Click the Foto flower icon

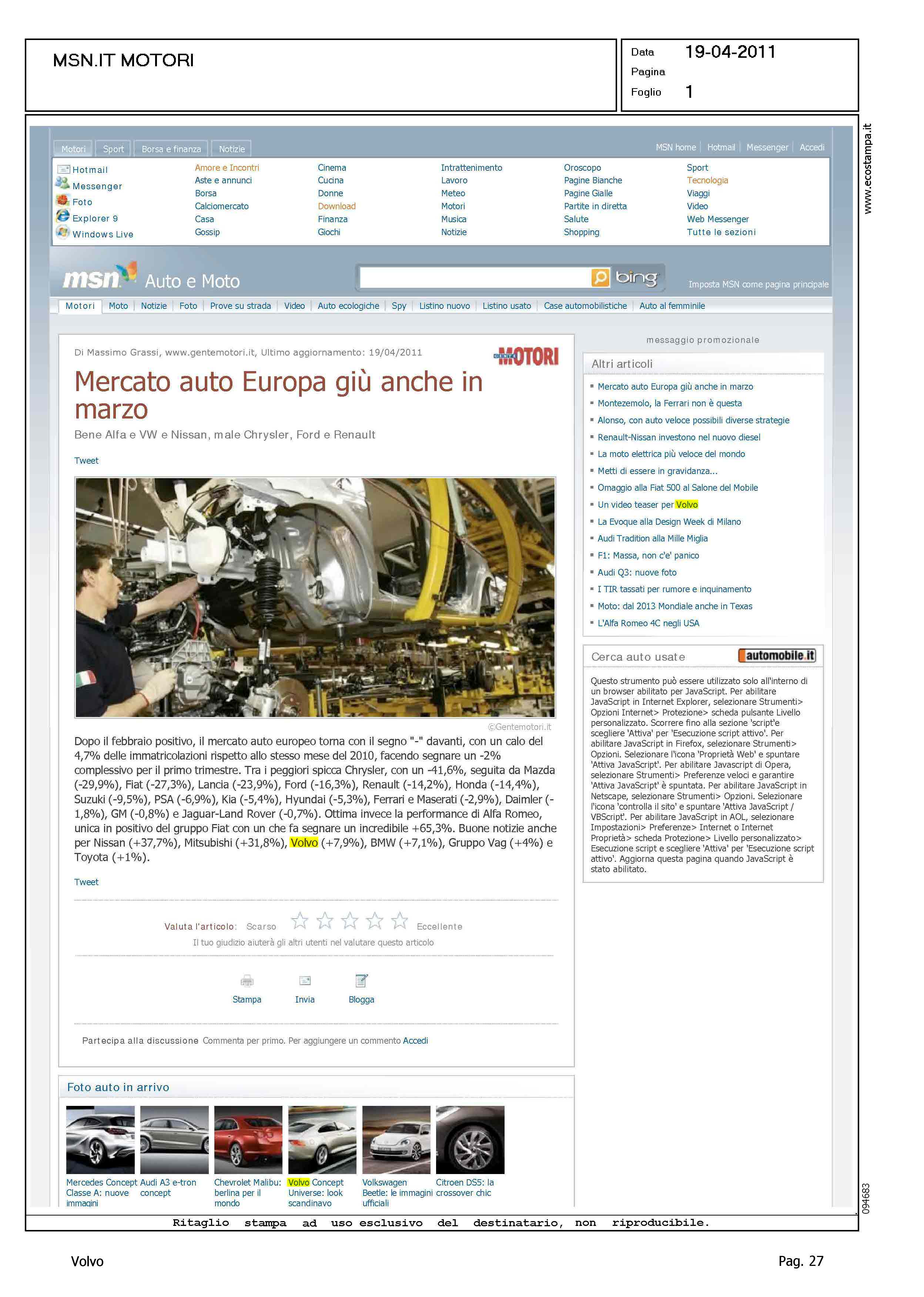(x=63, y=200)
